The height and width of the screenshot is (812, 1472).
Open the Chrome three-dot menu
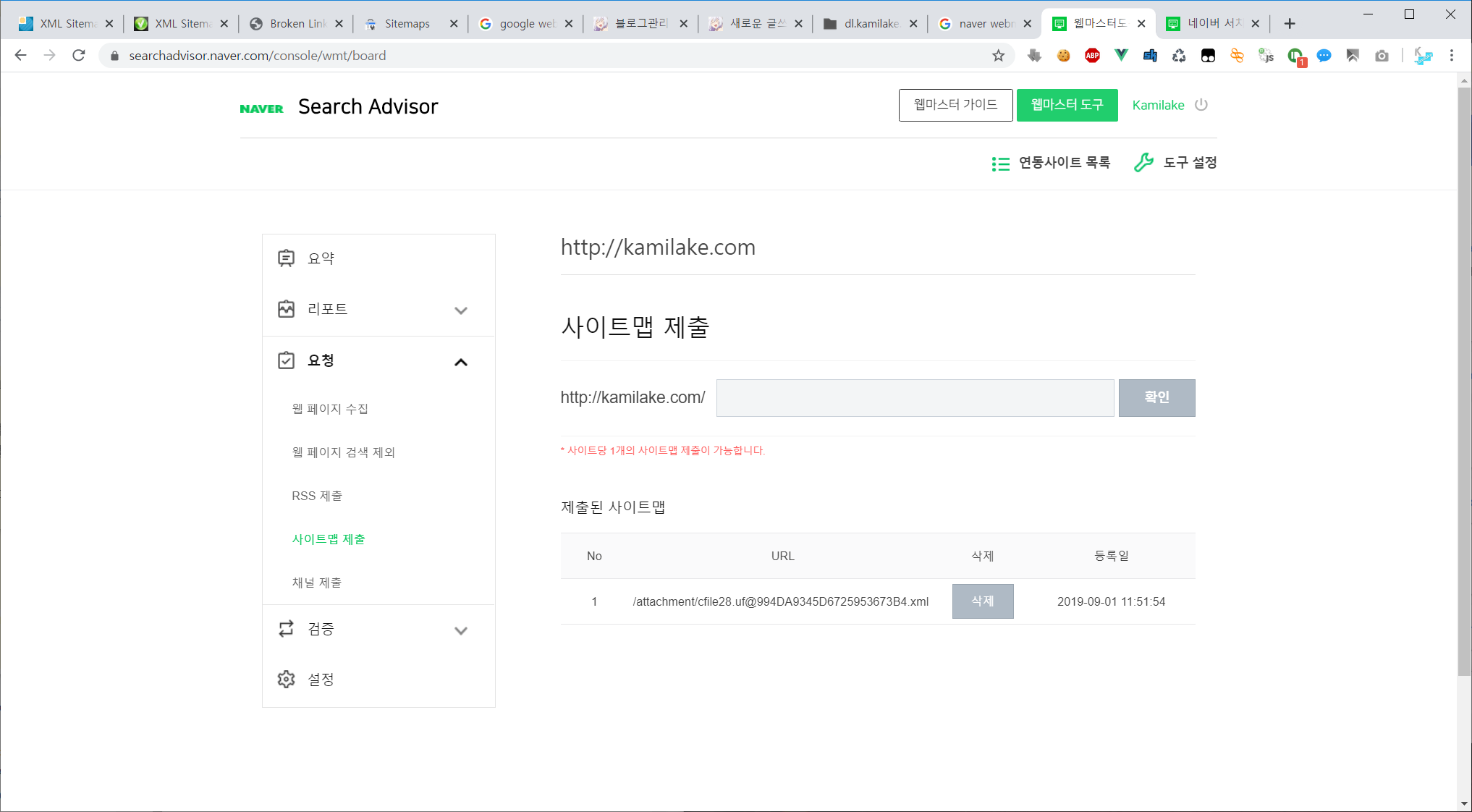pyautogui.click(x=1451, y=56)
